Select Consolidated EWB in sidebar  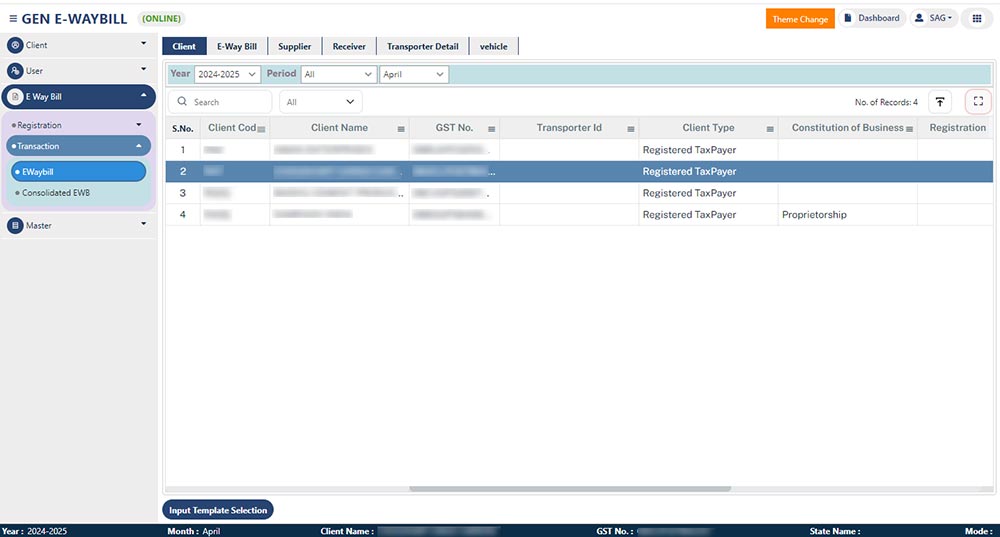pos(56,193)
